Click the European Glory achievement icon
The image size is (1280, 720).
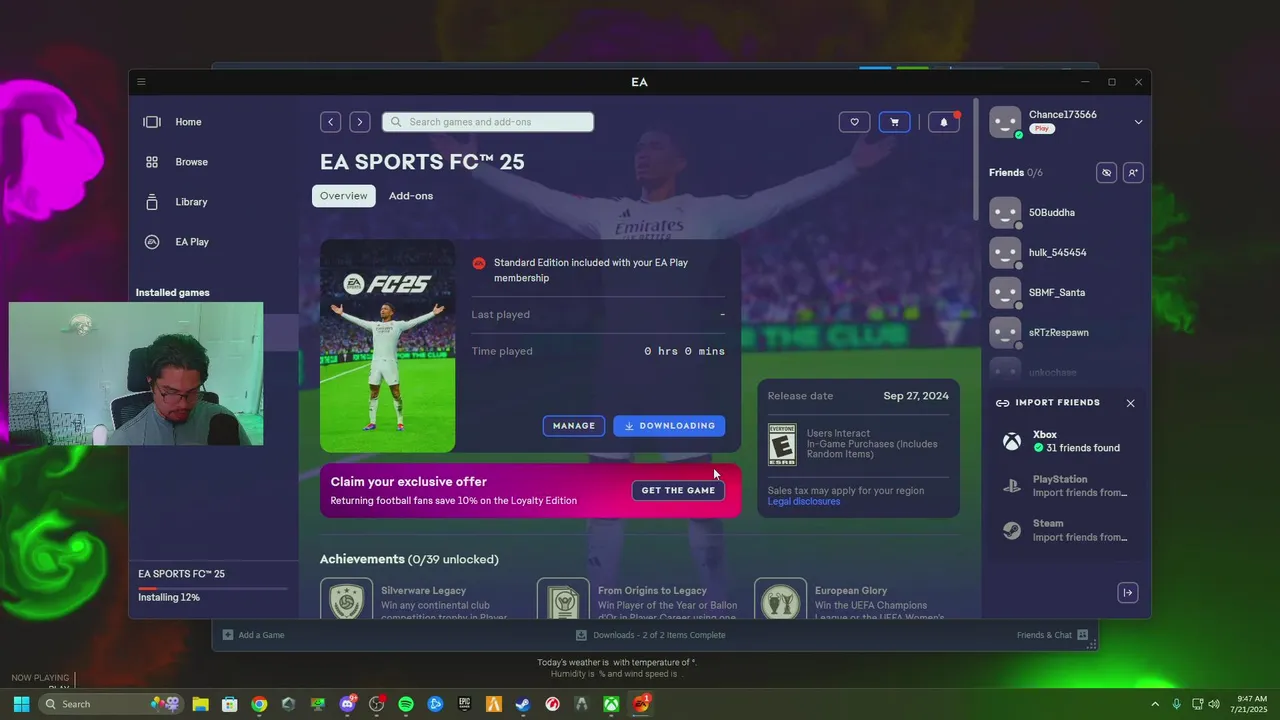780,599
